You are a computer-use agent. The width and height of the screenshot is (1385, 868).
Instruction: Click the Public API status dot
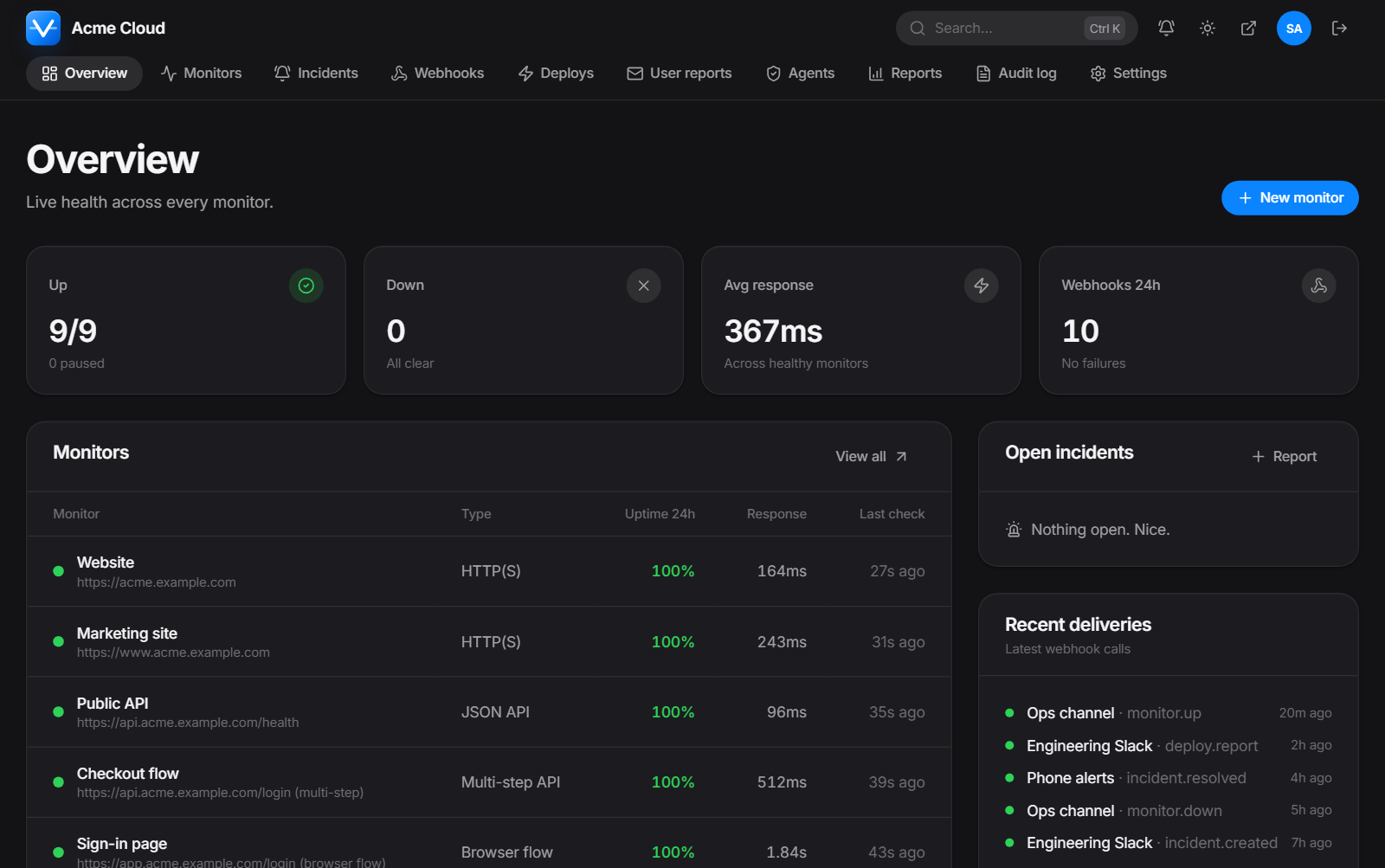[x=58, y=712]
